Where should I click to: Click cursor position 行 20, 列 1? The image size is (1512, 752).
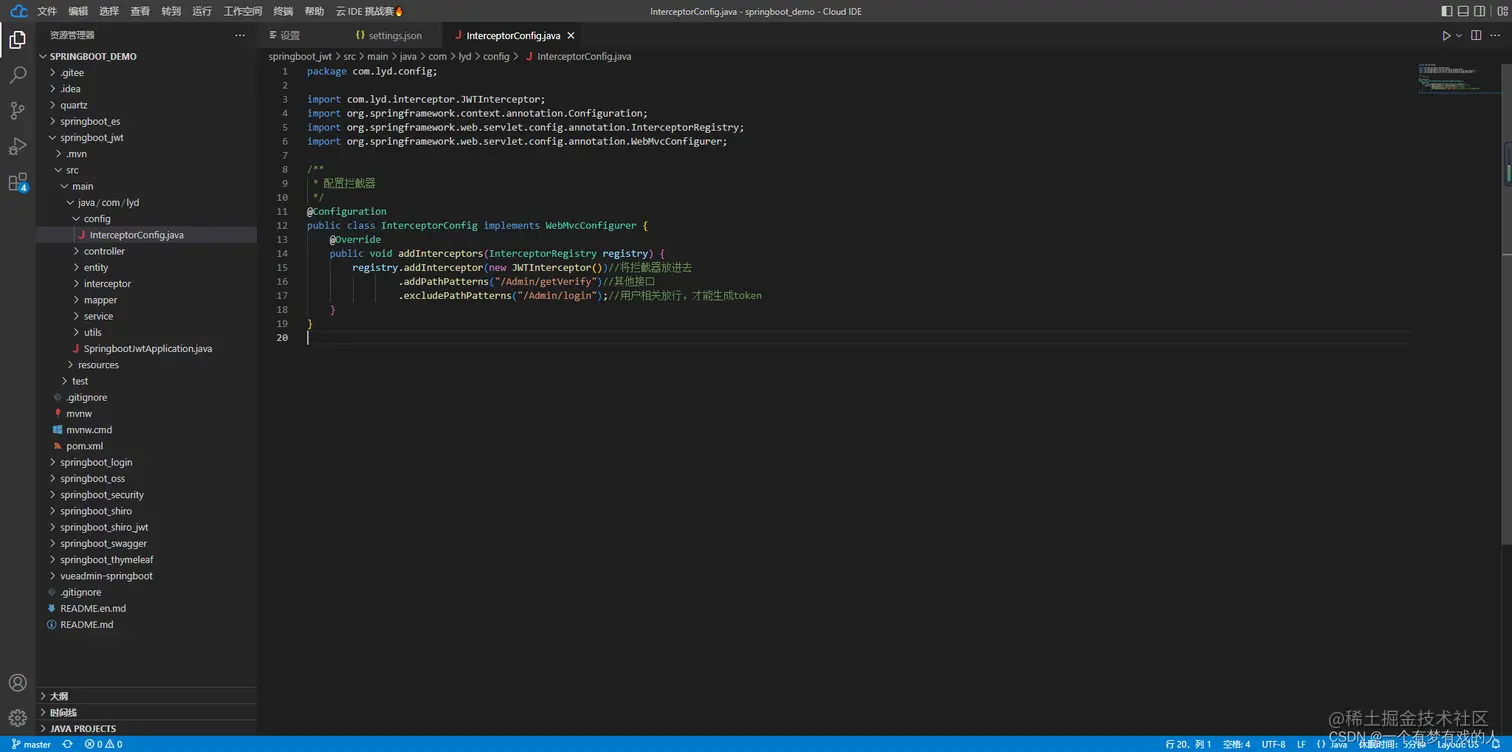point(1188,744)
